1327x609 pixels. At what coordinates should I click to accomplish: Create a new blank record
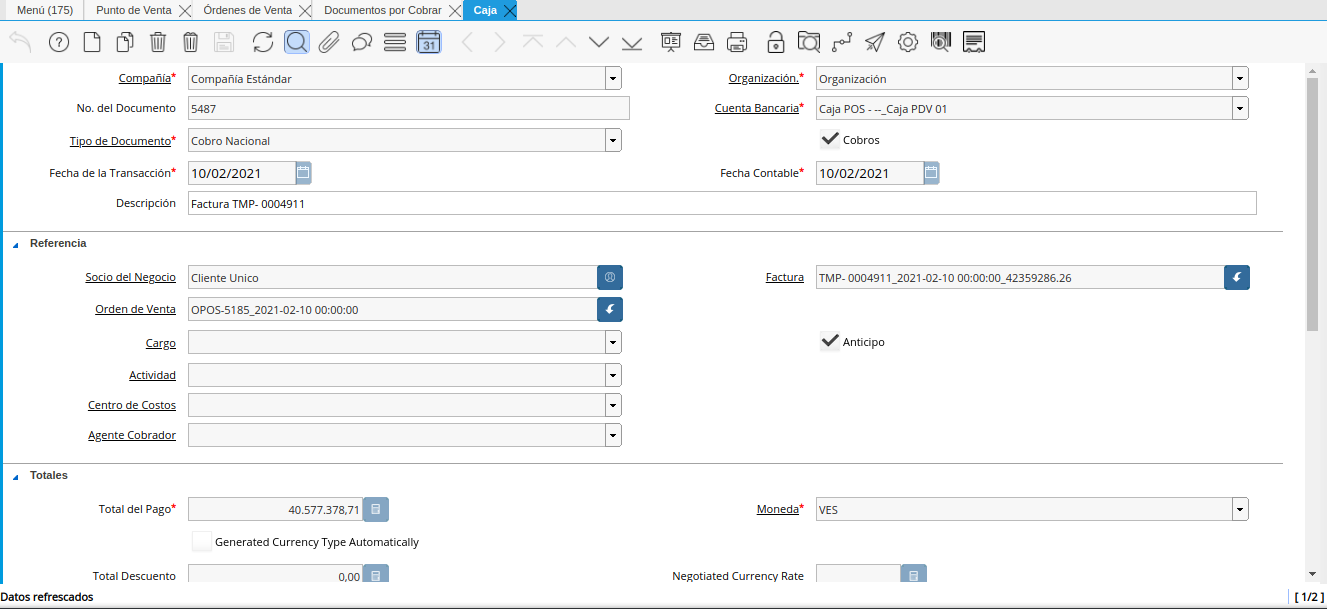tap(91, 42)
